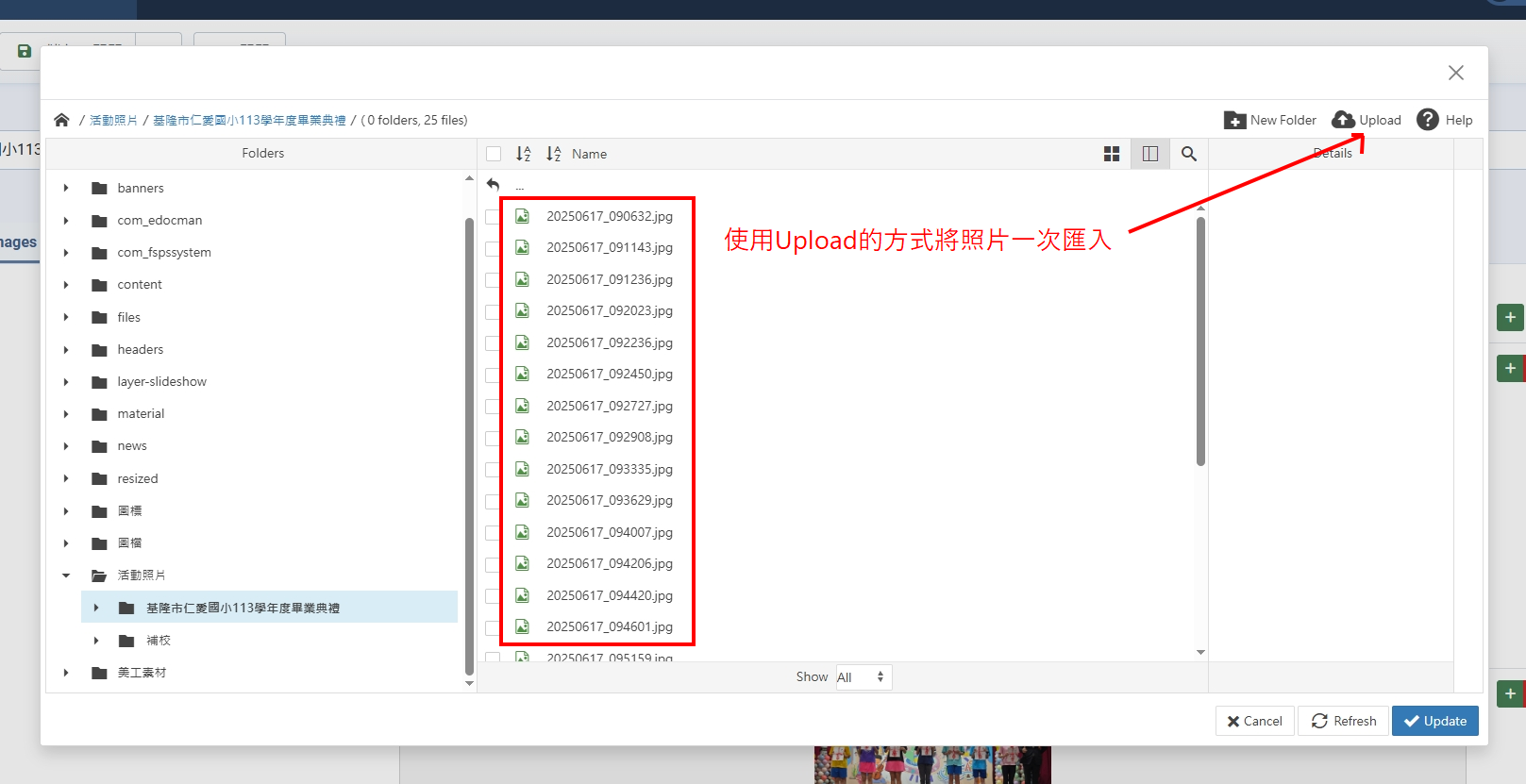Open the Help question mark icon
Viewport: 1526px width, 784px height.
click(x=1428, y=120)
